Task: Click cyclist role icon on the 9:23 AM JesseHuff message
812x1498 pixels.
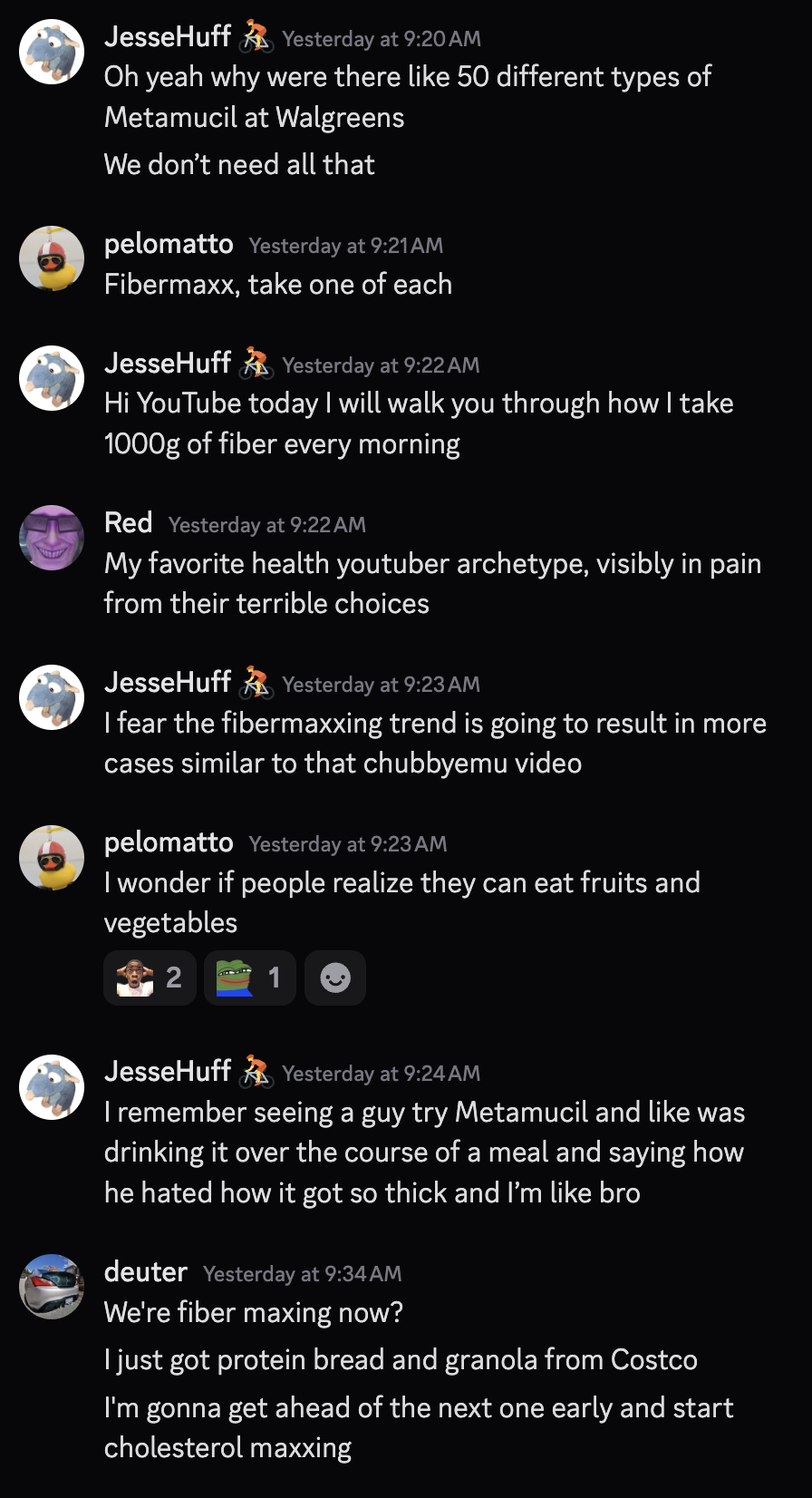Action: click(x=256, y=684)
